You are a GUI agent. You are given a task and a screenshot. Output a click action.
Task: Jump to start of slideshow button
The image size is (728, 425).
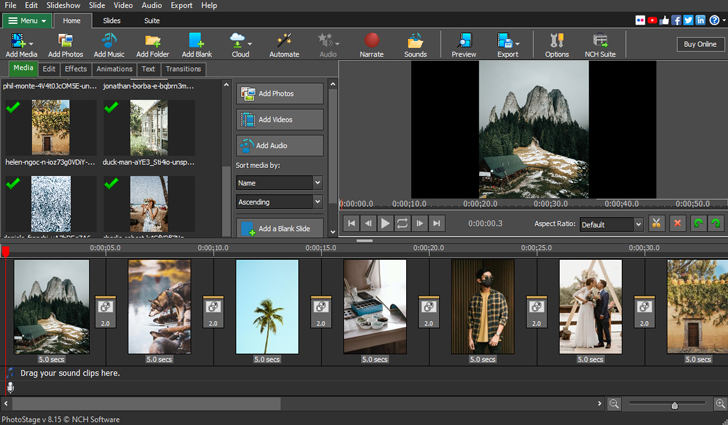click(x=351, y=223)
